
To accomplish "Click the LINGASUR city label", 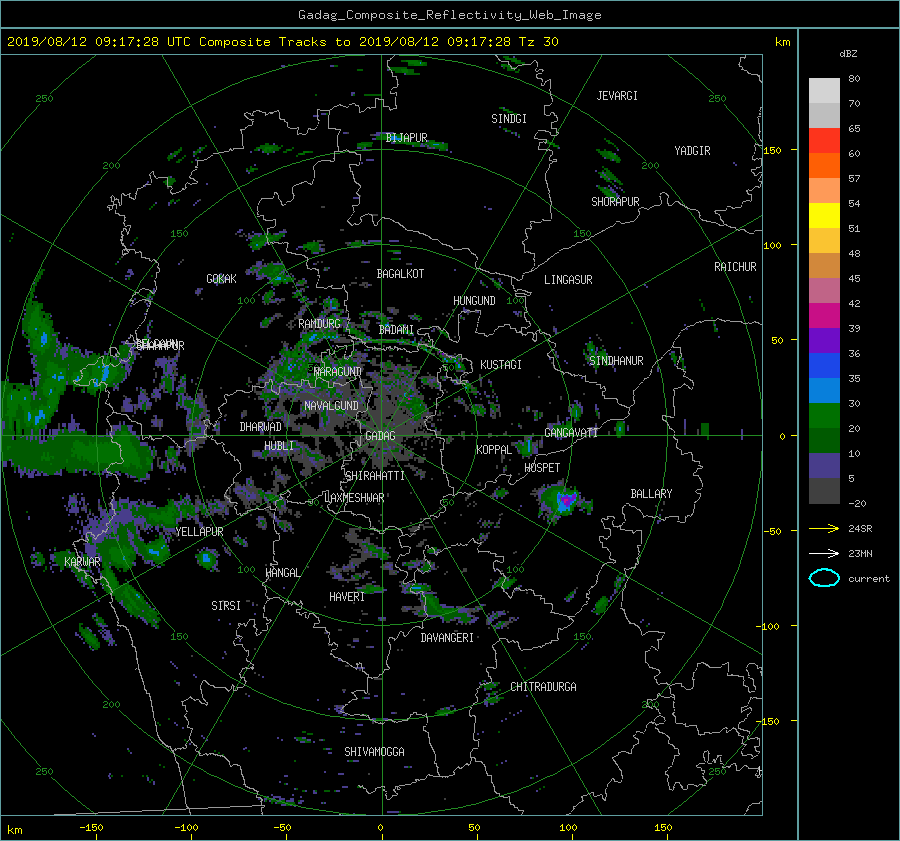I will click(568, 280).
